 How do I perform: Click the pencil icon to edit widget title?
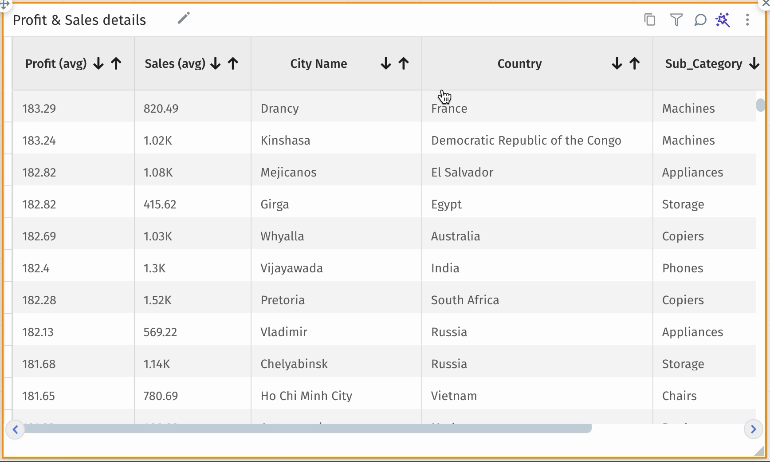pos(183,18)
